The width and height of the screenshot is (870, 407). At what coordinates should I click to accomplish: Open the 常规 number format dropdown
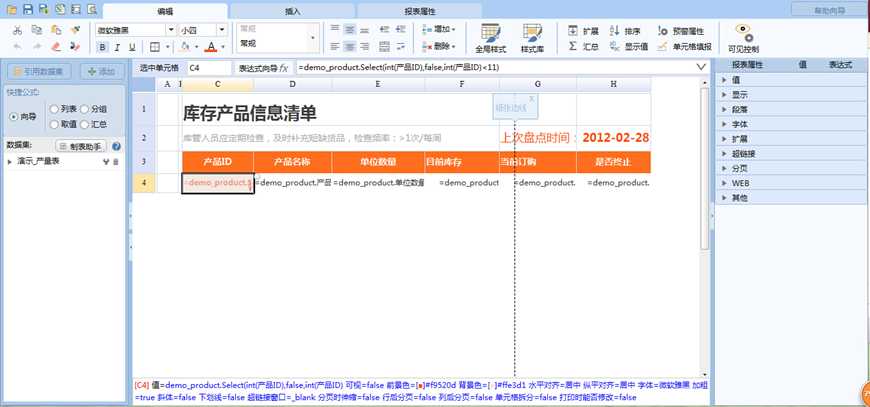[313, 38]
